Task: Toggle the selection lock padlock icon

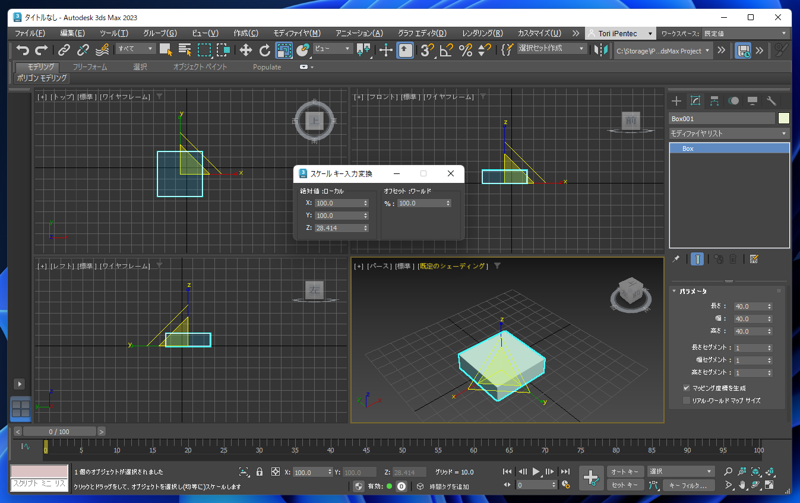Action: click(259, 472)
